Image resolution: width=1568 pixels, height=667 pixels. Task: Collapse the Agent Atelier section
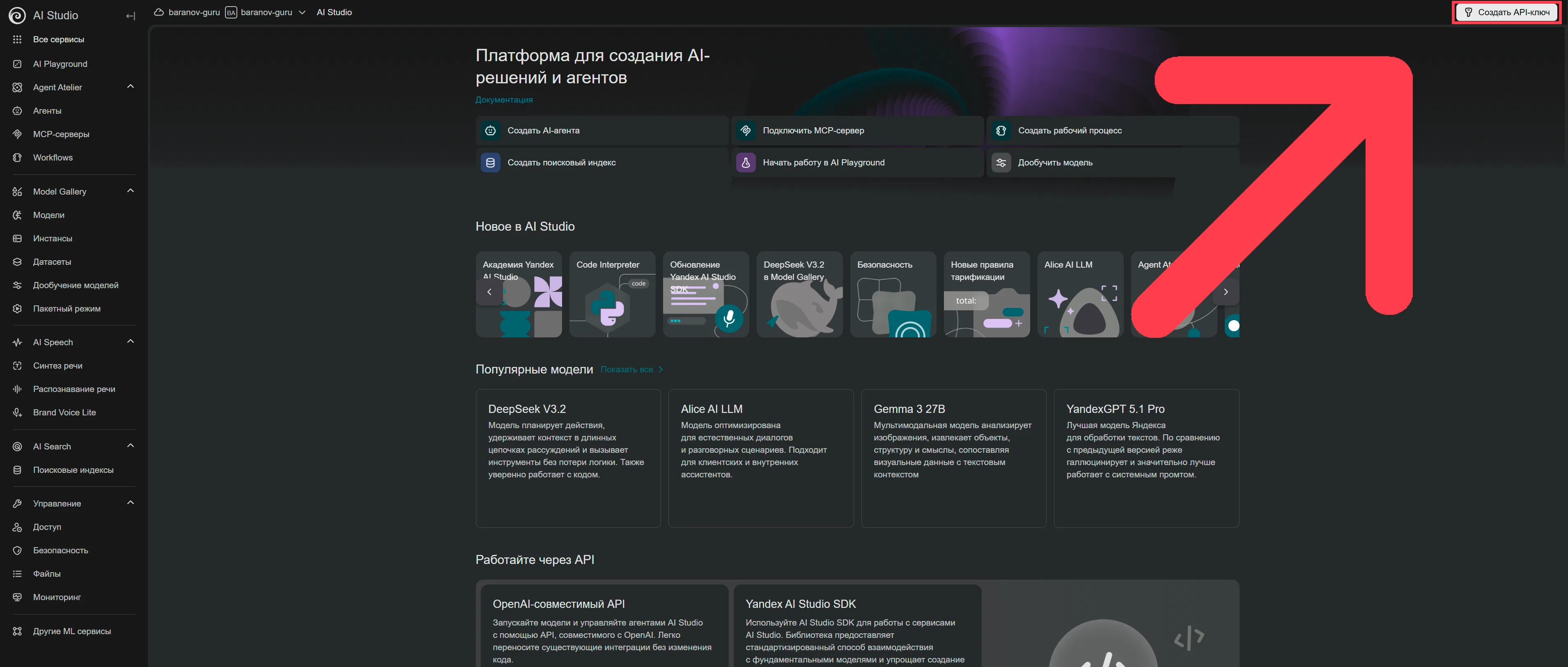coord(130,87)
